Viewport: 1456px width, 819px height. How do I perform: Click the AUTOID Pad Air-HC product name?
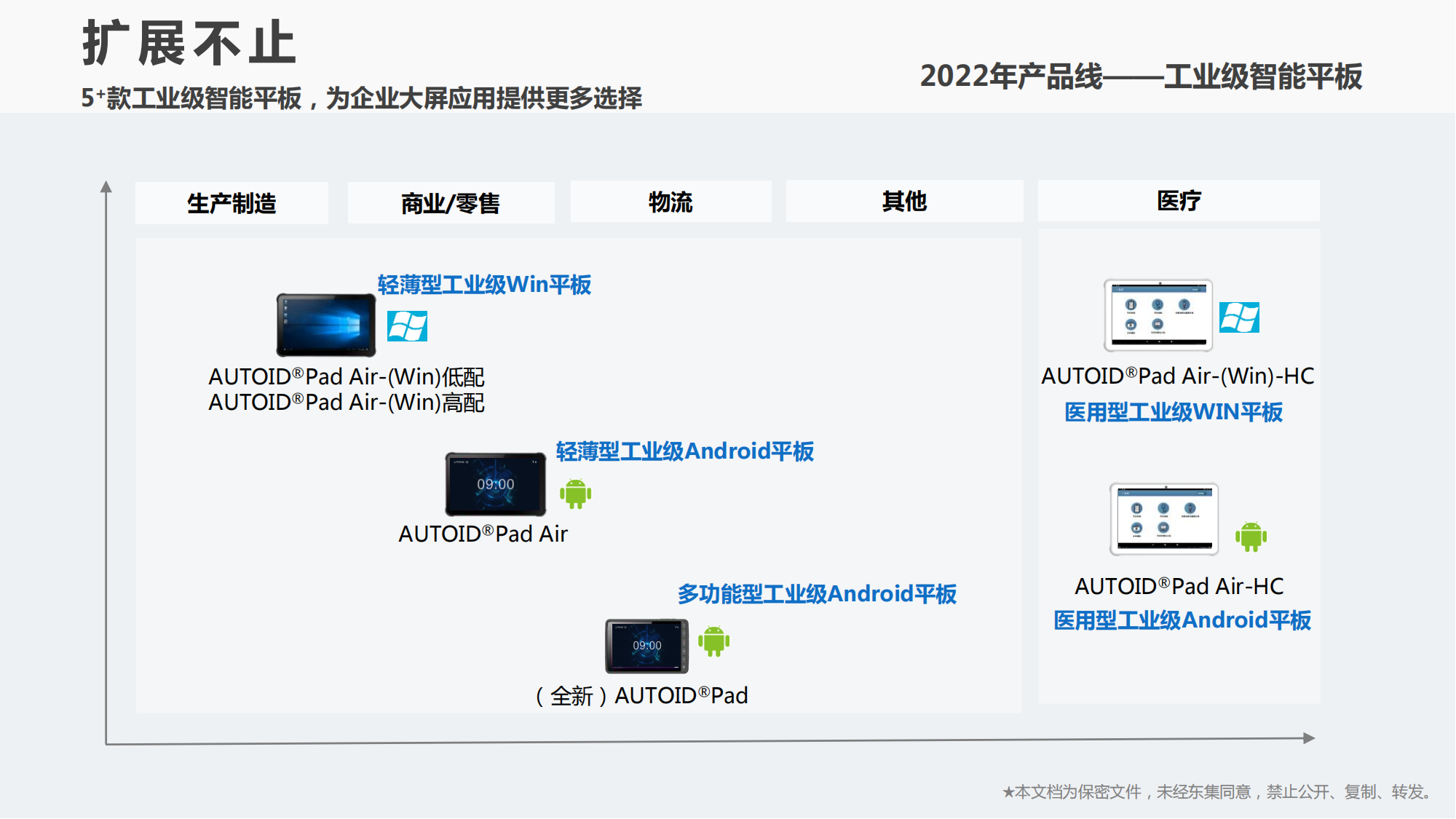point(1179,586)
